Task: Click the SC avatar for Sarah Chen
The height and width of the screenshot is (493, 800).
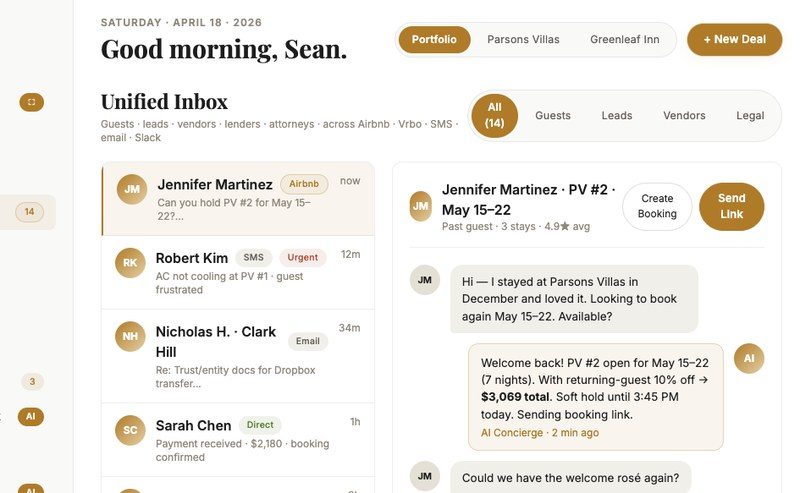Action: (130, 430)
